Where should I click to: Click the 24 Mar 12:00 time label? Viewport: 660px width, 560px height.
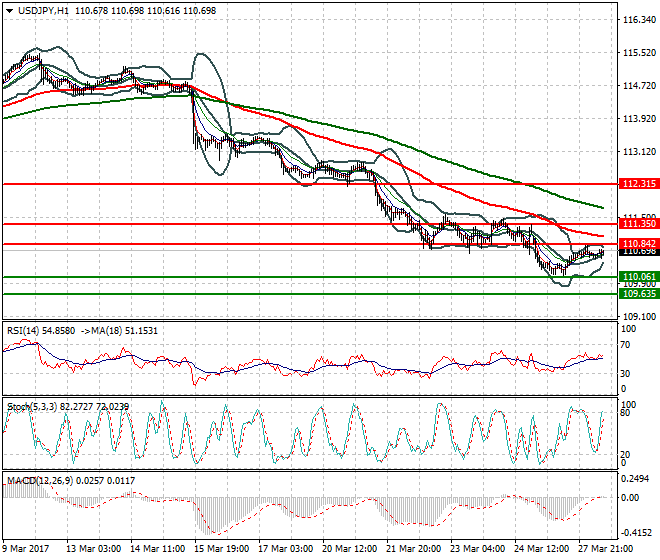point(541,549)
